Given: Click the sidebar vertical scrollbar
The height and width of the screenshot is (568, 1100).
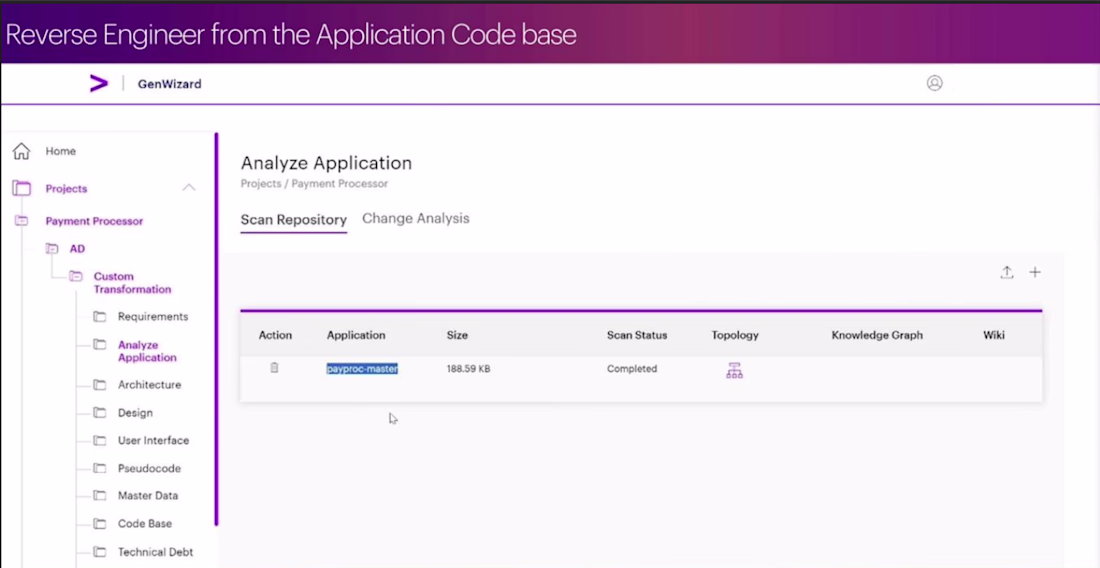Looking at the screenshot, I should click(x=217, y=328).
